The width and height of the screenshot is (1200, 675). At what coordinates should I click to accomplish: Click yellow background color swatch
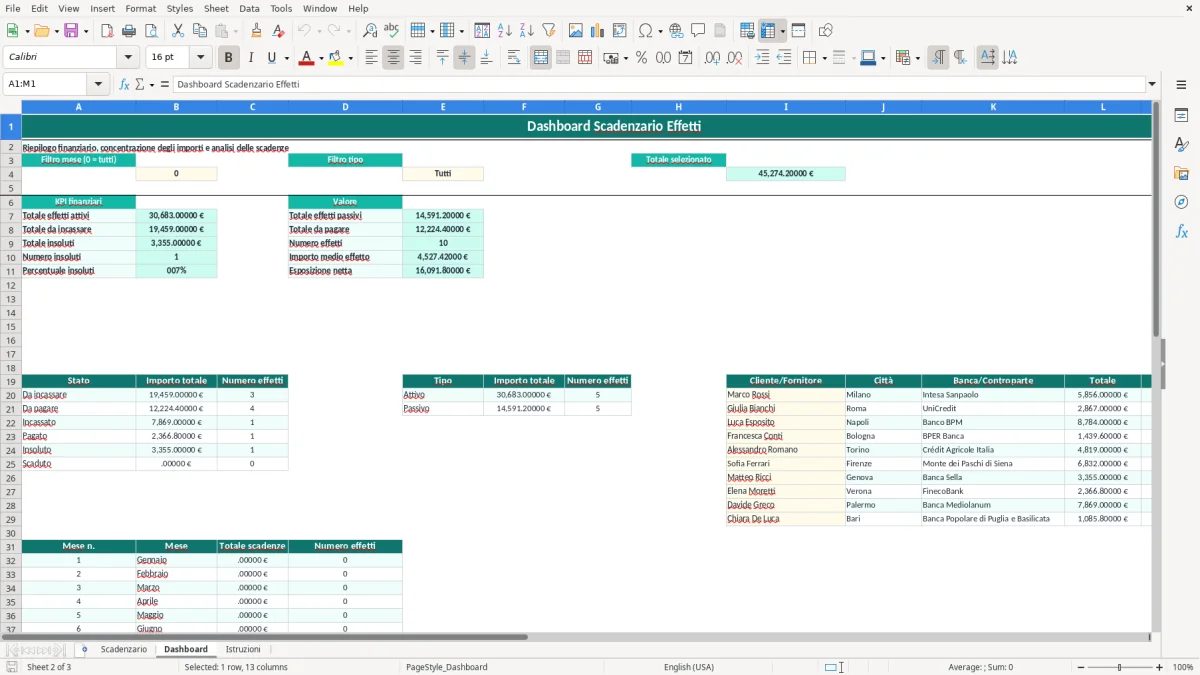pos(336,58)
